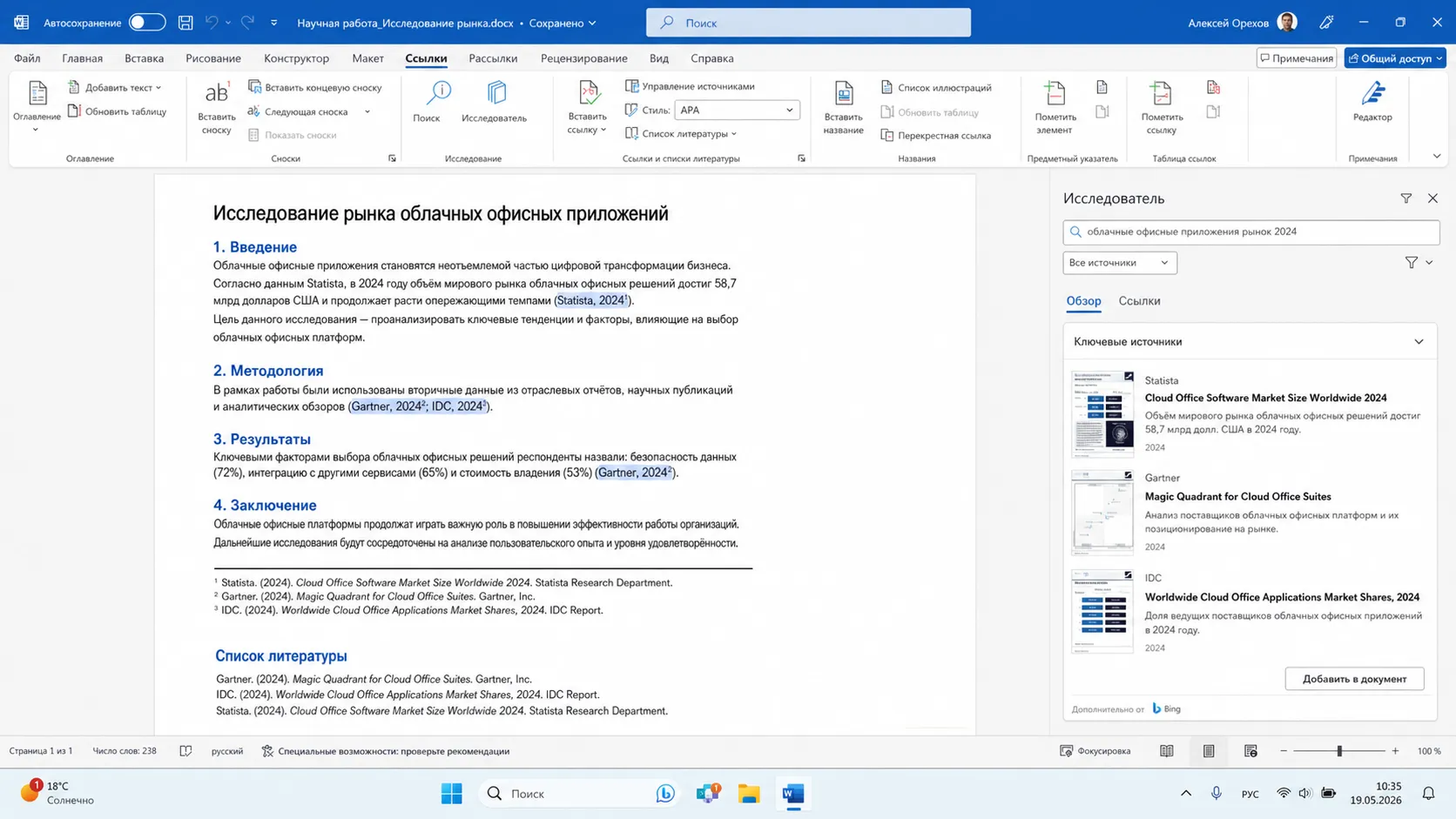Click the top search field Поиск
1456x819 pixels.
[808, 23]
